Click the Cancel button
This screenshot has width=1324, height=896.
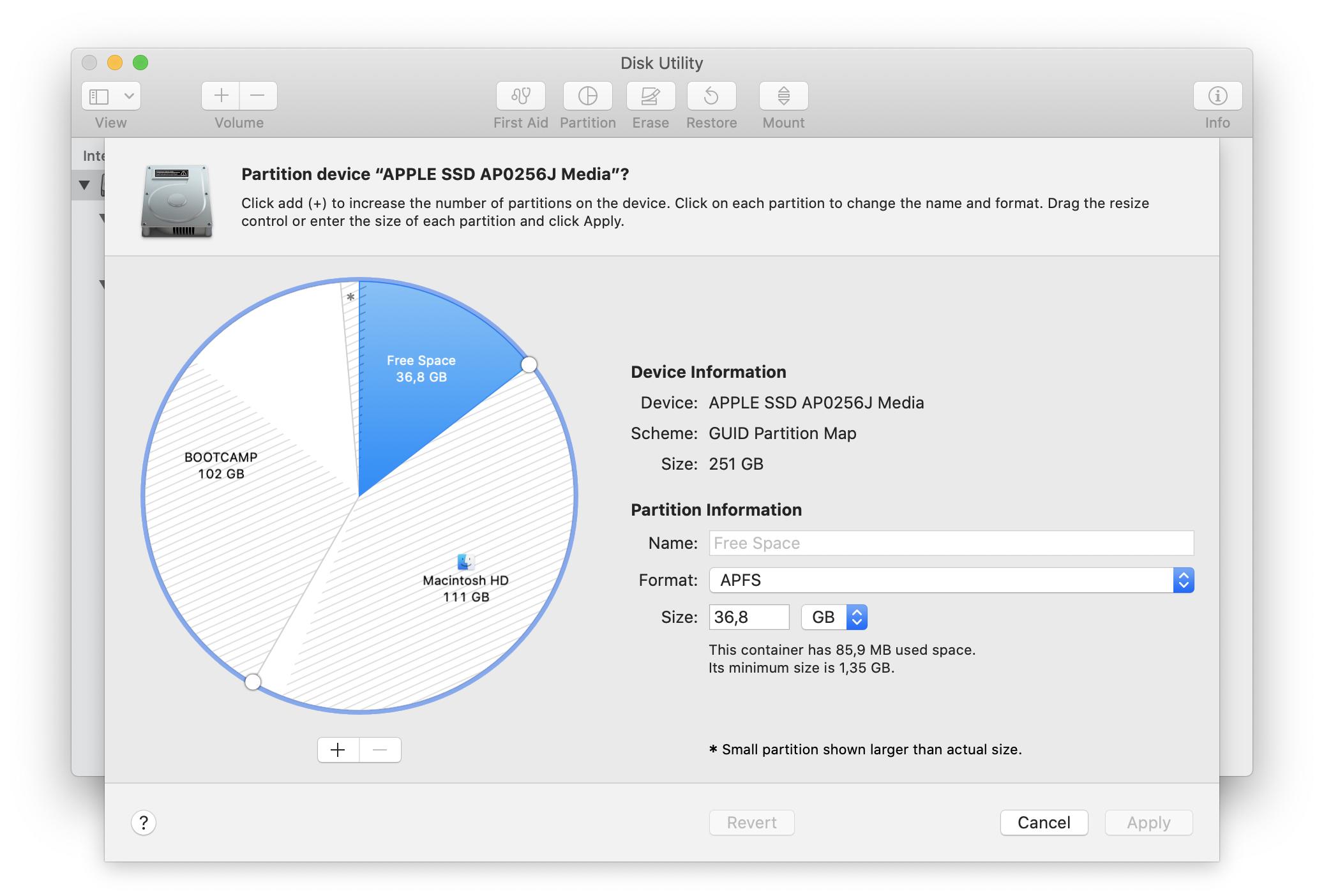tap(1044, 823)
